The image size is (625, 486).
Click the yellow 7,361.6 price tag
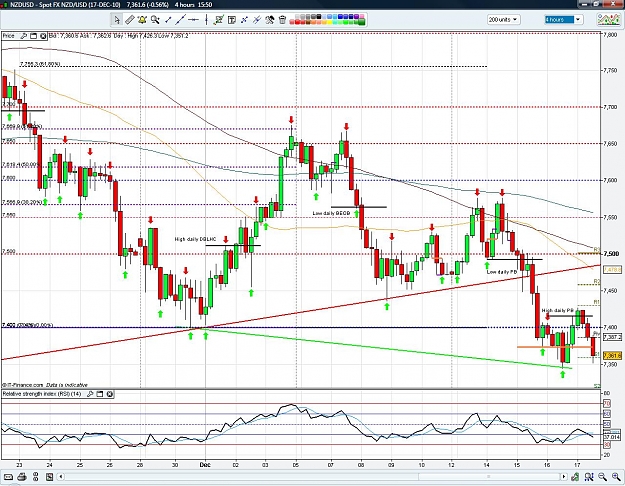(x=612, y=355)
